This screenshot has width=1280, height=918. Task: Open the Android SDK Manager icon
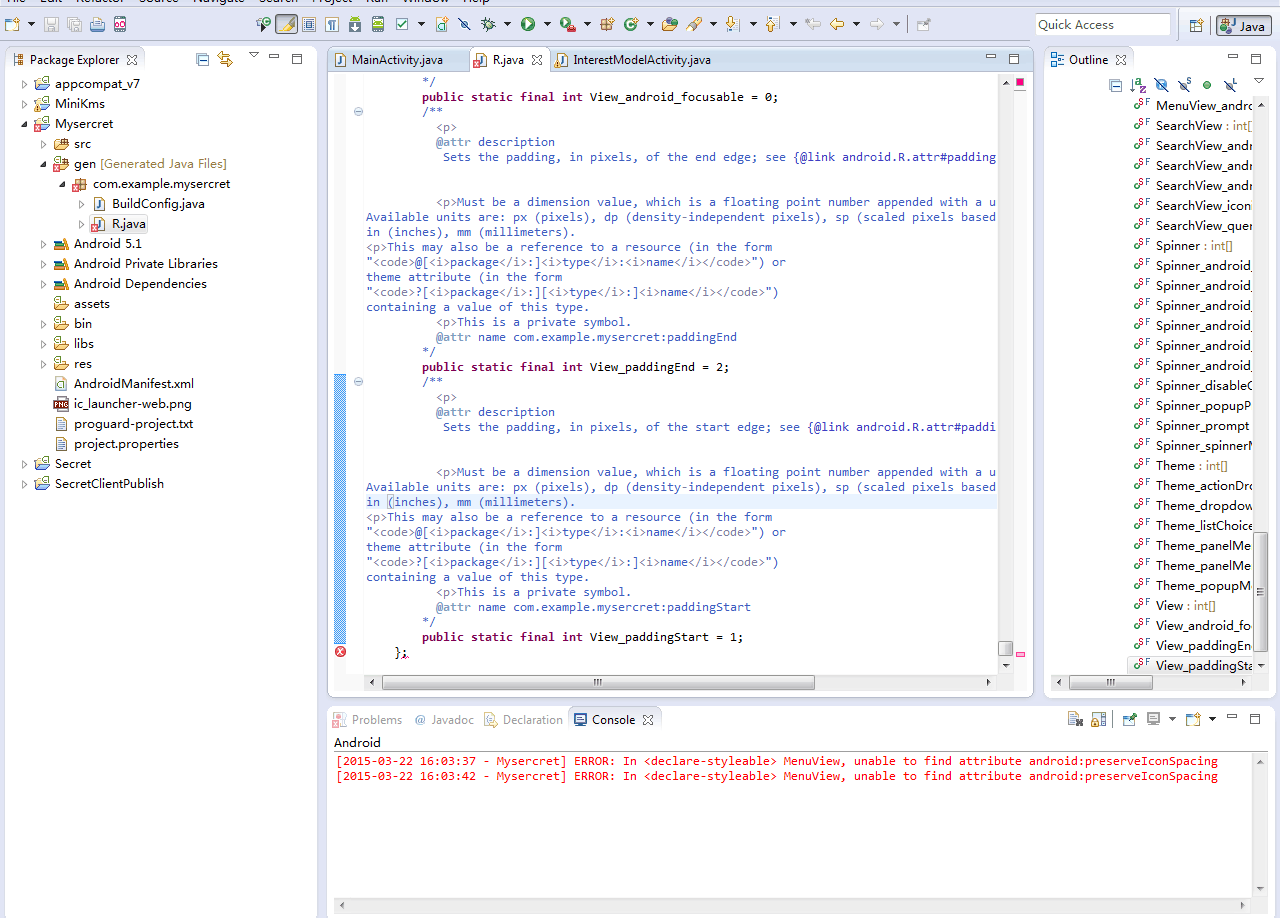[354, 24]
